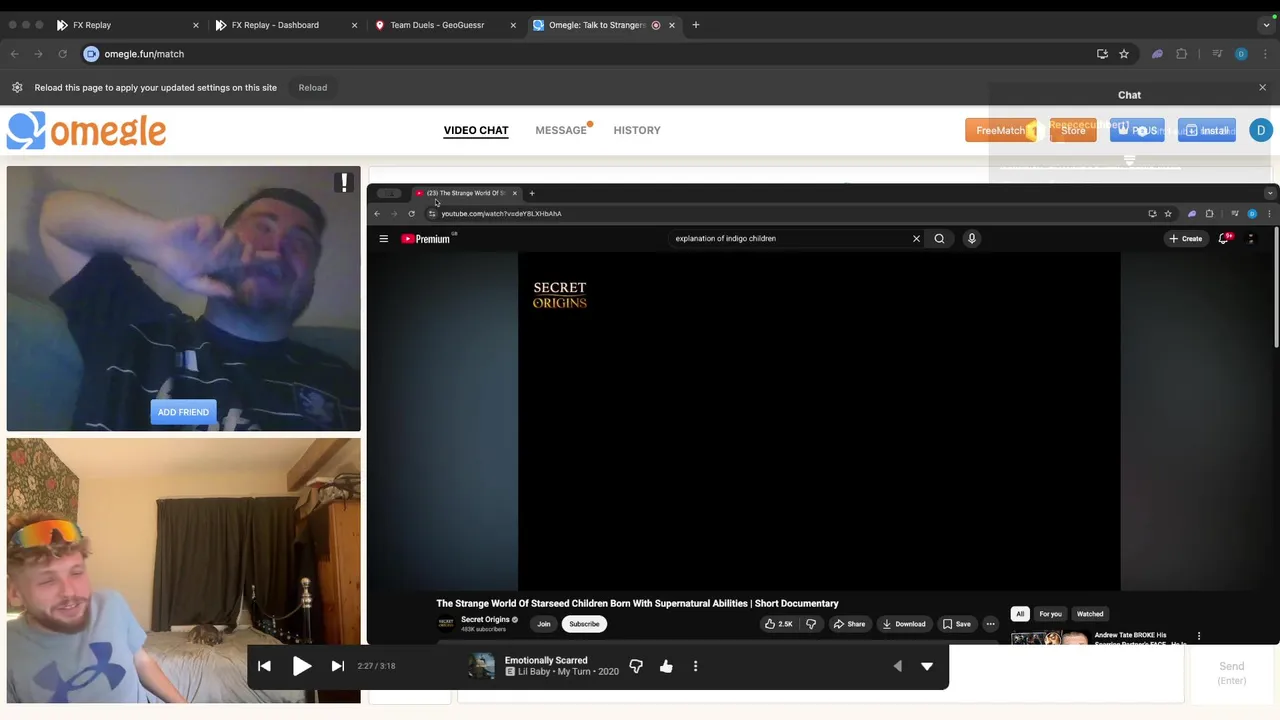
Task: Click the site info icon beside omegle.fun
Action: [91, 54]
